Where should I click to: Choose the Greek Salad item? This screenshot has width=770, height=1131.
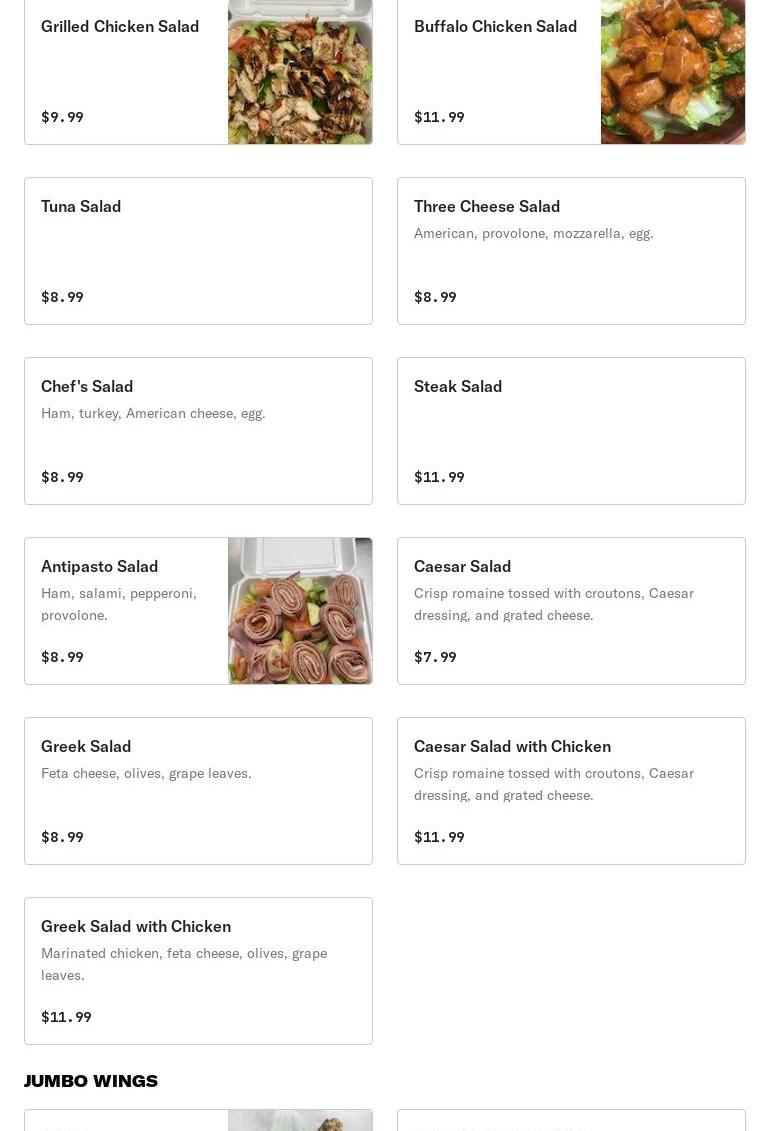(198, 791)
